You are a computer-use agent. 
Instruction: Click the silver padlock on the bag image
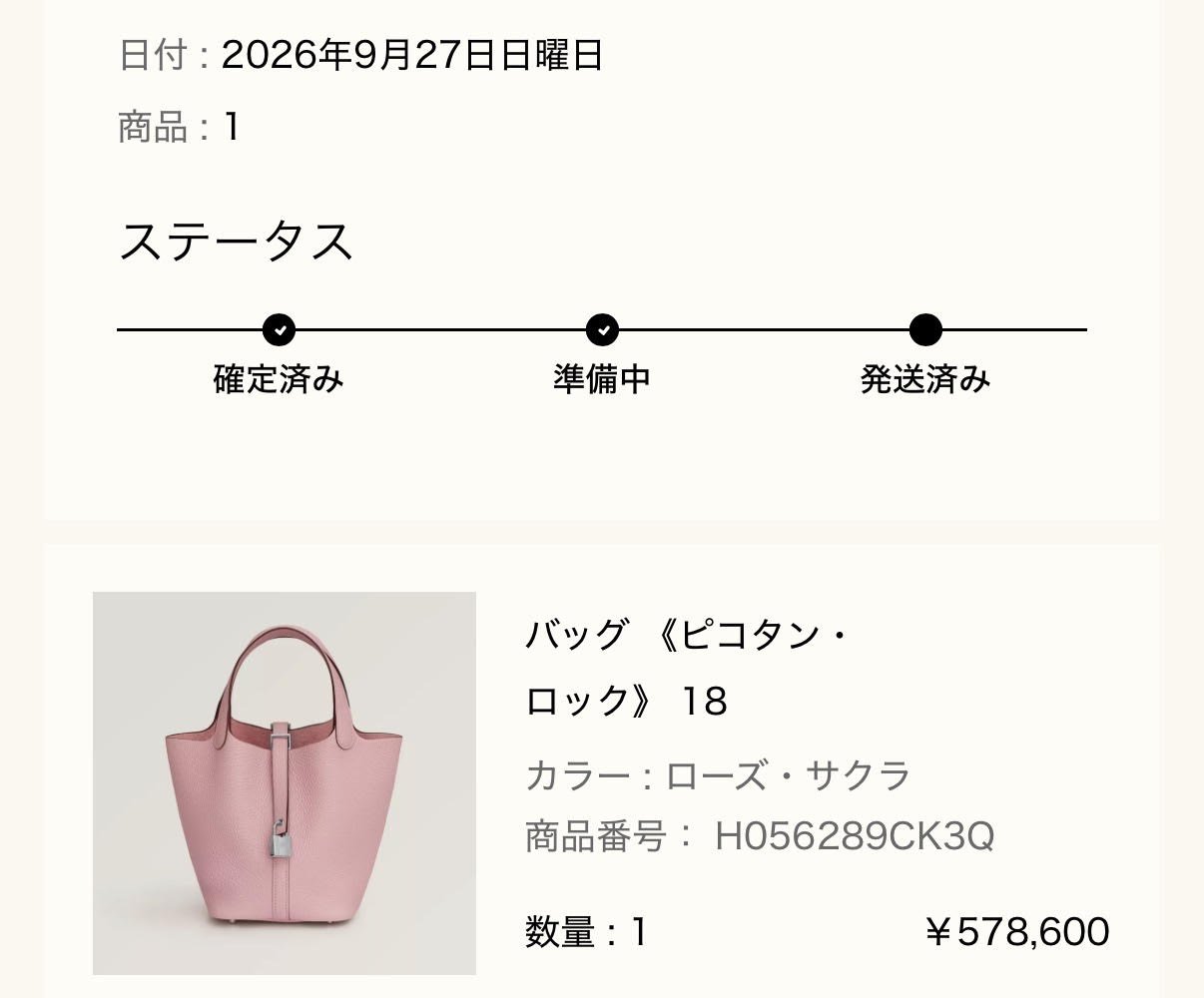[x=281, y=838]
